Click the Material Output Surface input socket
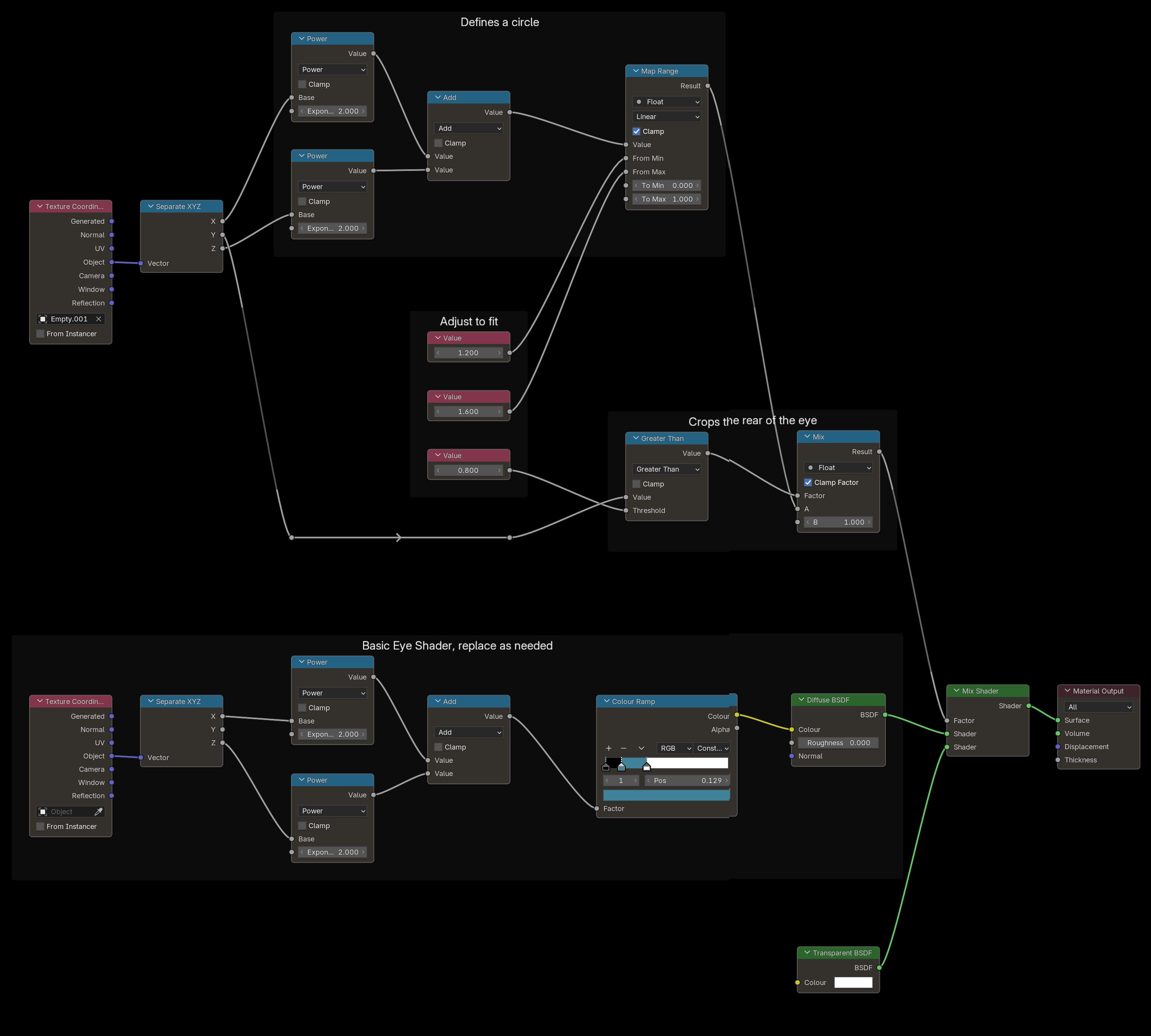The width and height of the screenshot is (1151, 1036). pos(1058,720)
